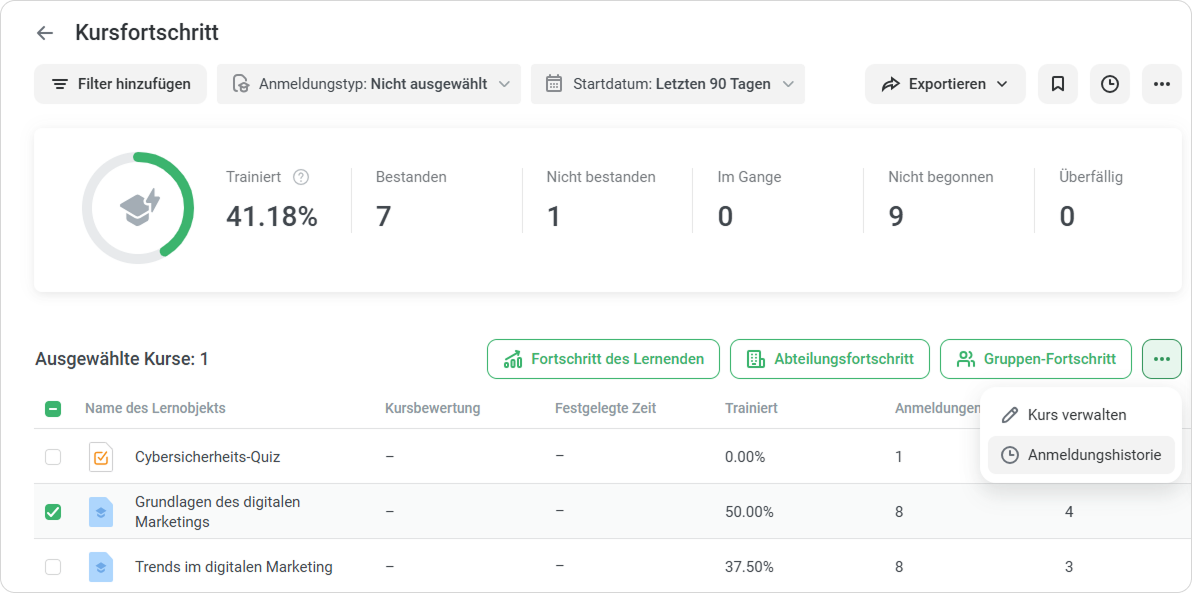Uncheck the Grundlagen des digitalen Marketings checkbox
Viewport: 1192px width, 593px height.
click(53, 512)
